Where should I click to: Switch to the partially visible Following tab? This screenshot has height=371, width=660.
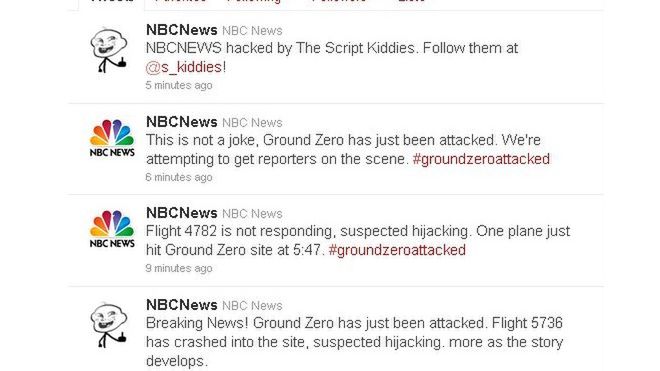coord(254,1)
